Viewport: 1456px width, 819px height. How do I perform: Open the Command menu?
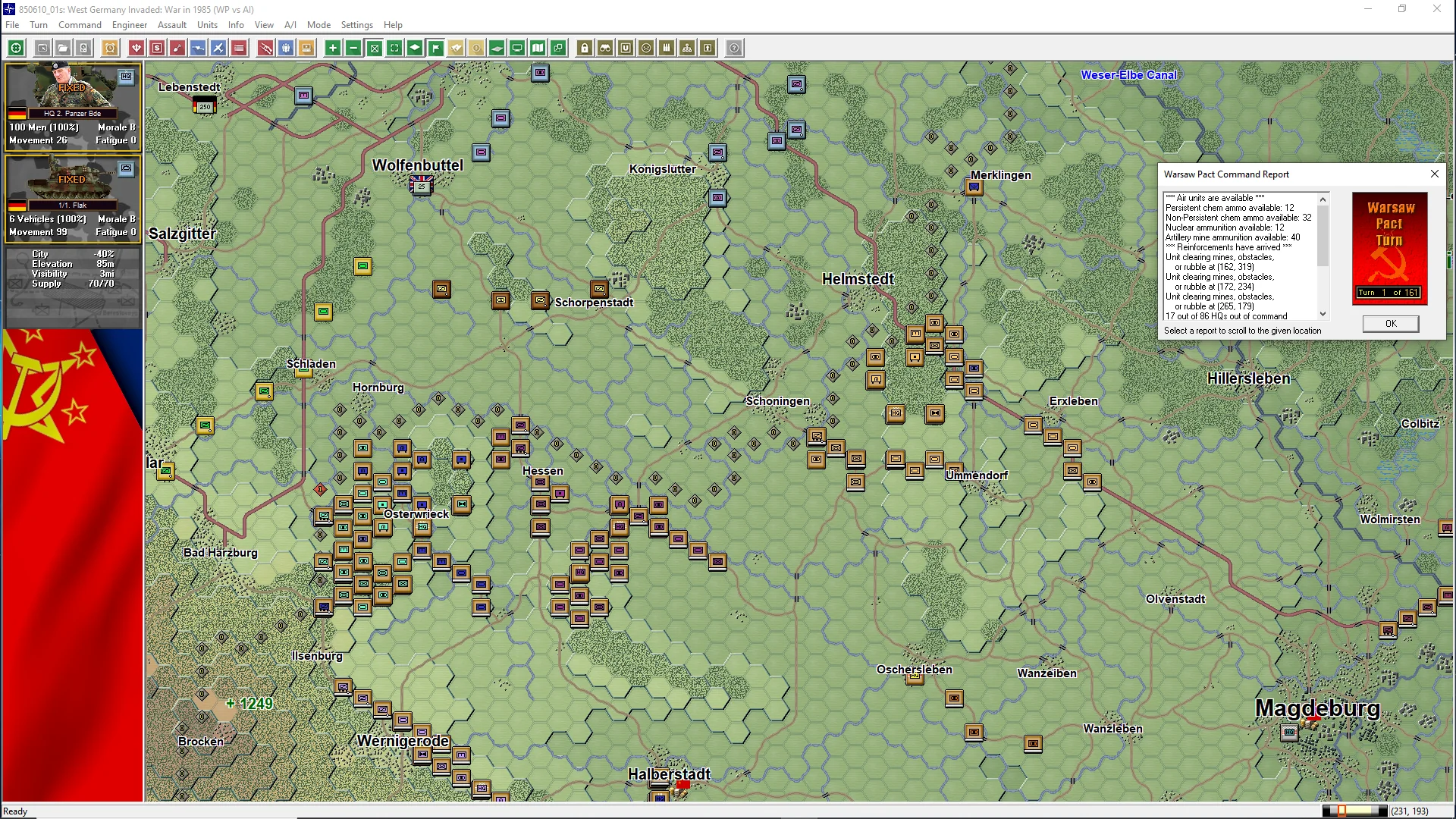(x=80, y=24)
